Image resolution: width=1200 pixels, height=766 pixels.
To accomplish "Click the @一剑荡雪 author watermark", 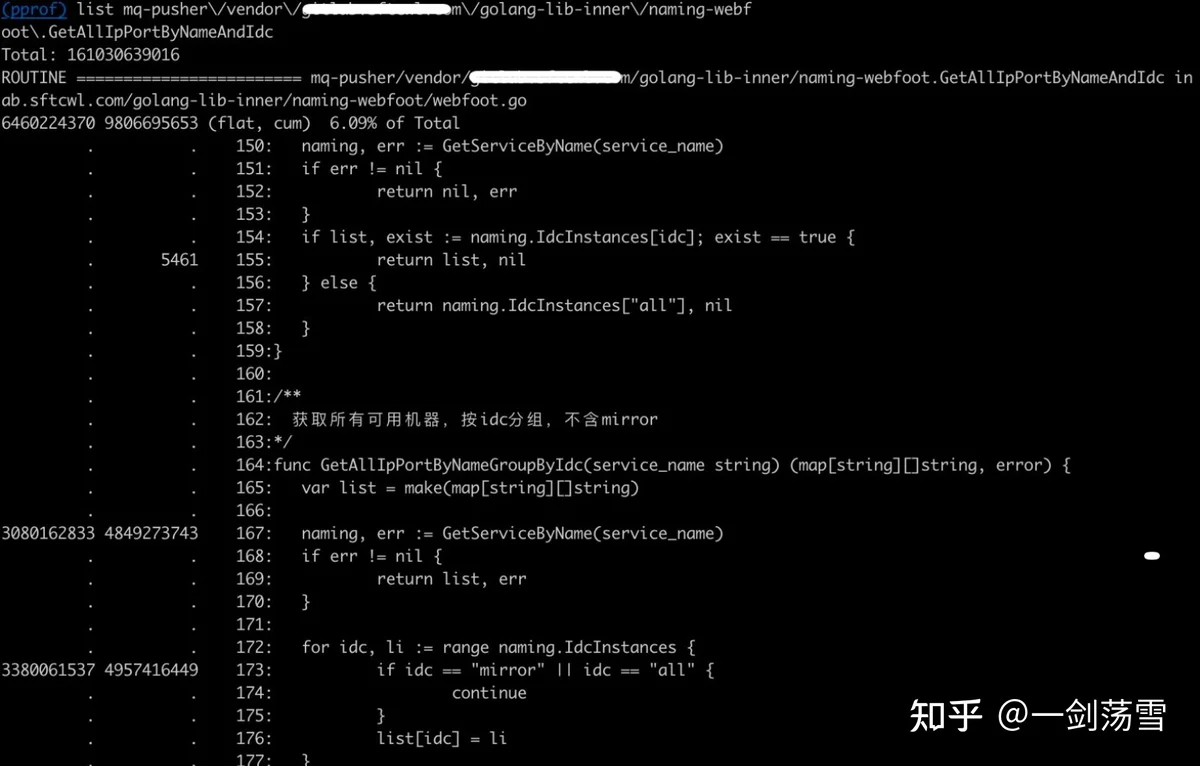I will 1082,716.
